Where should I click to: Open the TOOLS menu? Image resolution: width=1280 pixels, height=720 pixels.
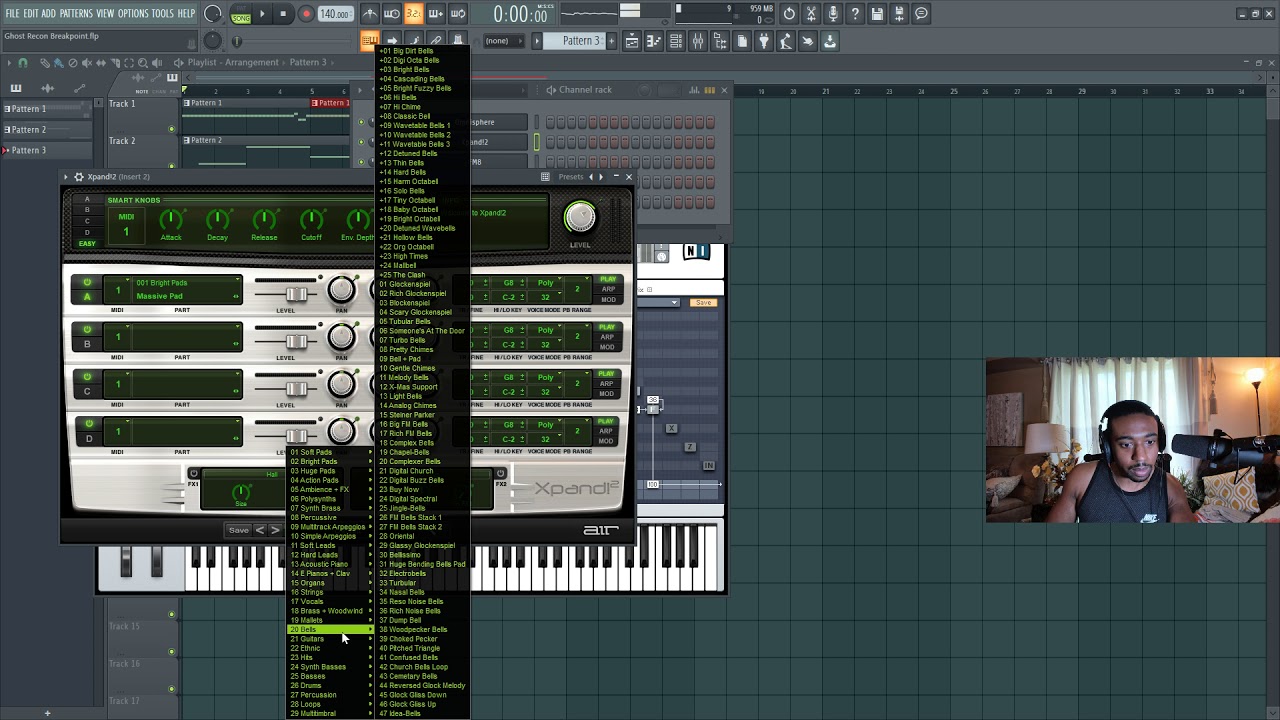click(163, 13)
